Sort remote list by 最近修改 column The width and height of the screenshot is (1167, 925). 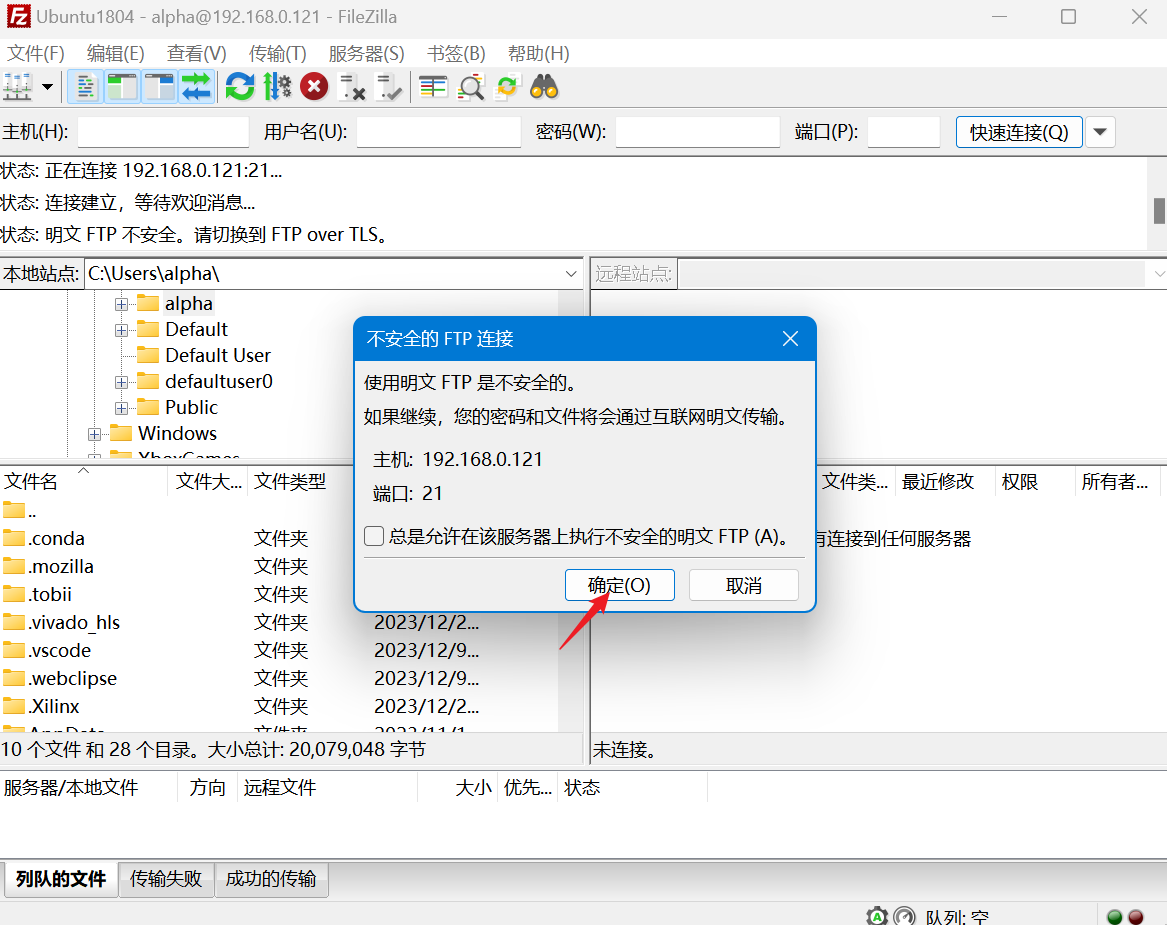946,481
